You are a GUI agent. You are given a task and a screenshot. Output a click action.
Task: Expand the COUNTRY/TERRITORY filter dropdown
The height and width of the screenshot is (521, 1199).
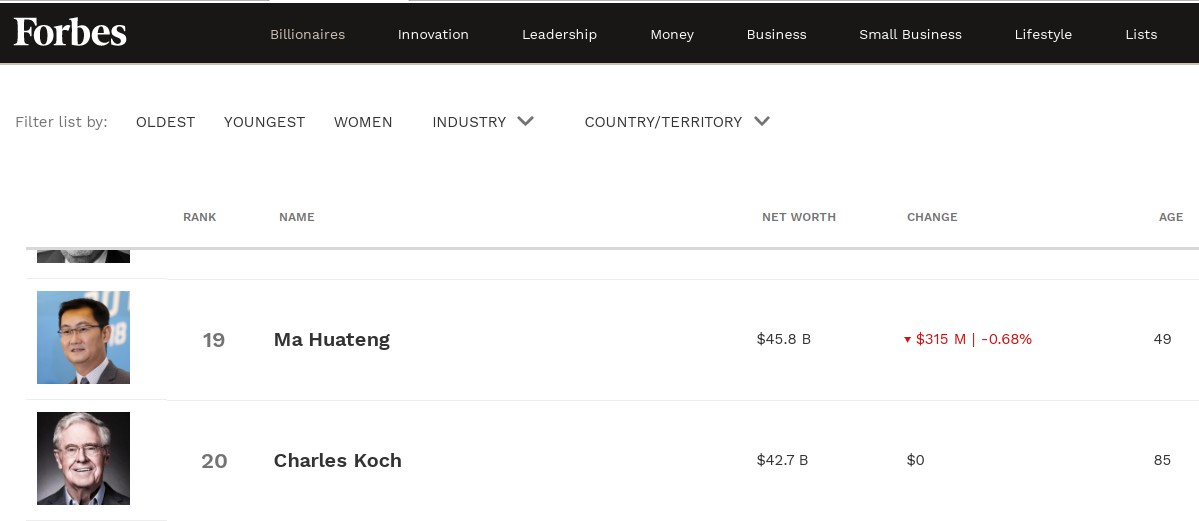(x=677, y=122)
